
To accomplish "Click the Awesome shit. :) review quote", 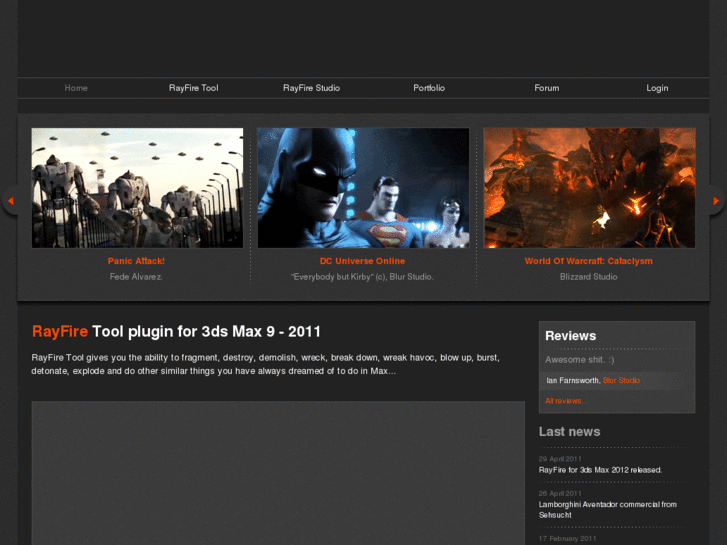I will [580, 359].
